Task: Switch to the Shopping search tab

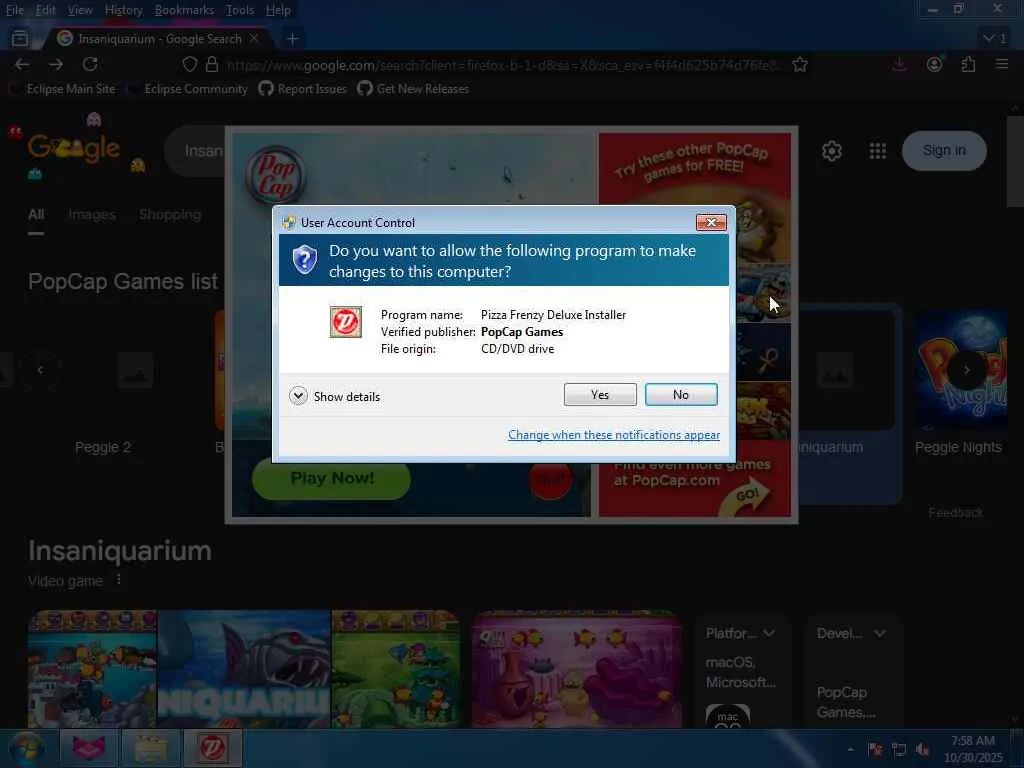Action: coord(170,214)
